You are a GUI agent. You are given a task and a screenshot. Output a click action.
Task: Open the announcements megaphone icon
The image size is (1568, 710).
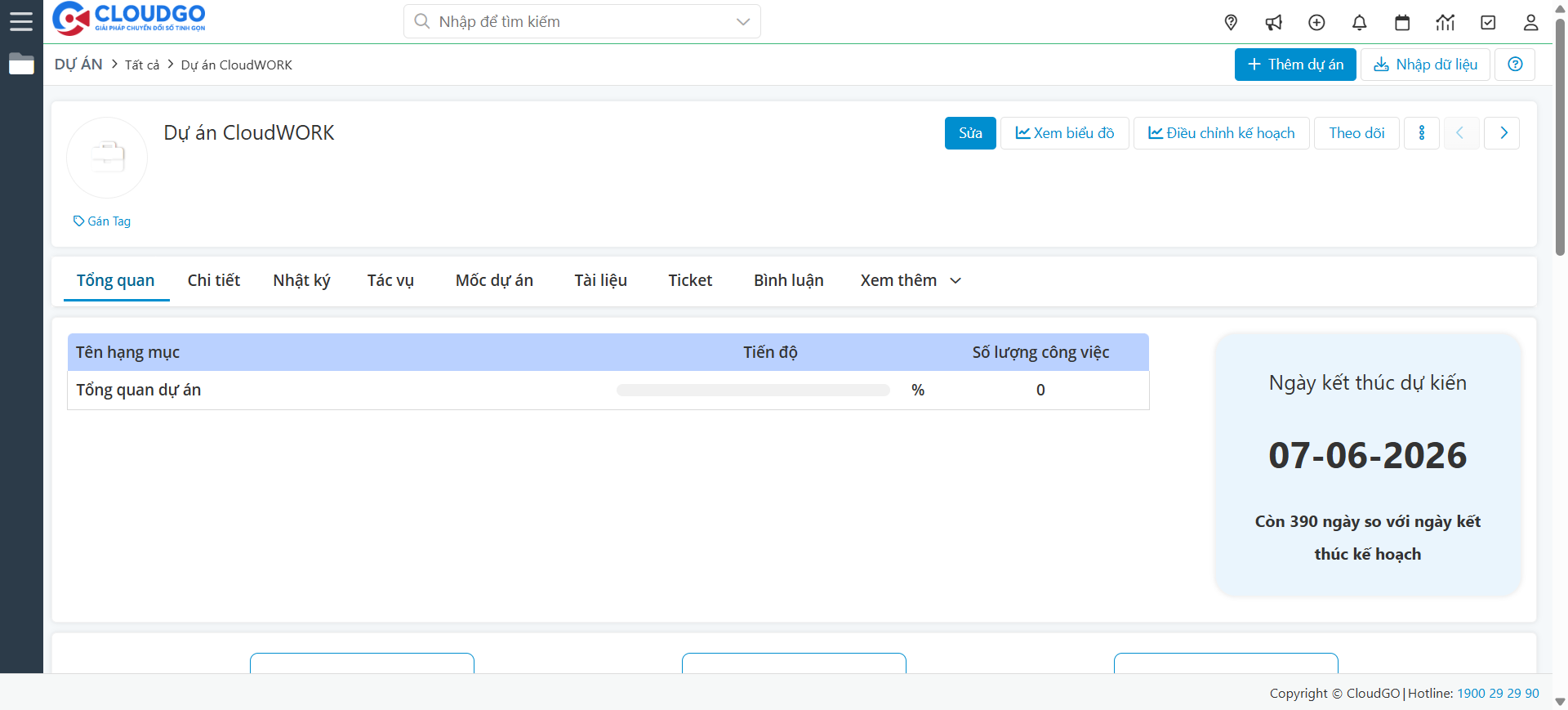tap(1274, 23)
